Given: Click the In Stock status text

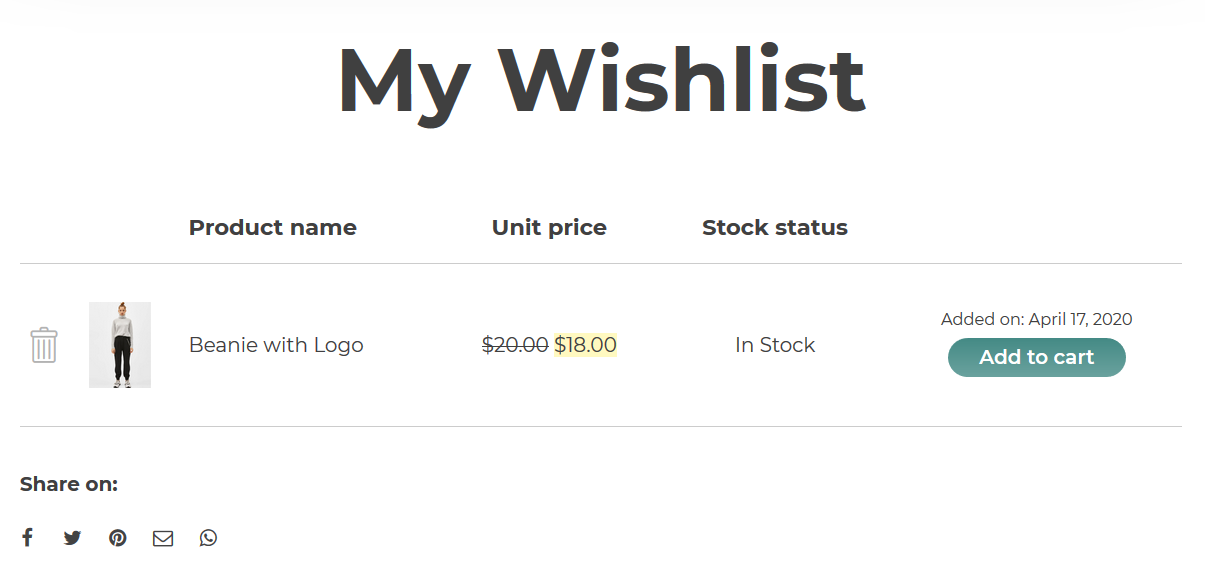Looking at the screenshot, I should click(x=775, y=345).
